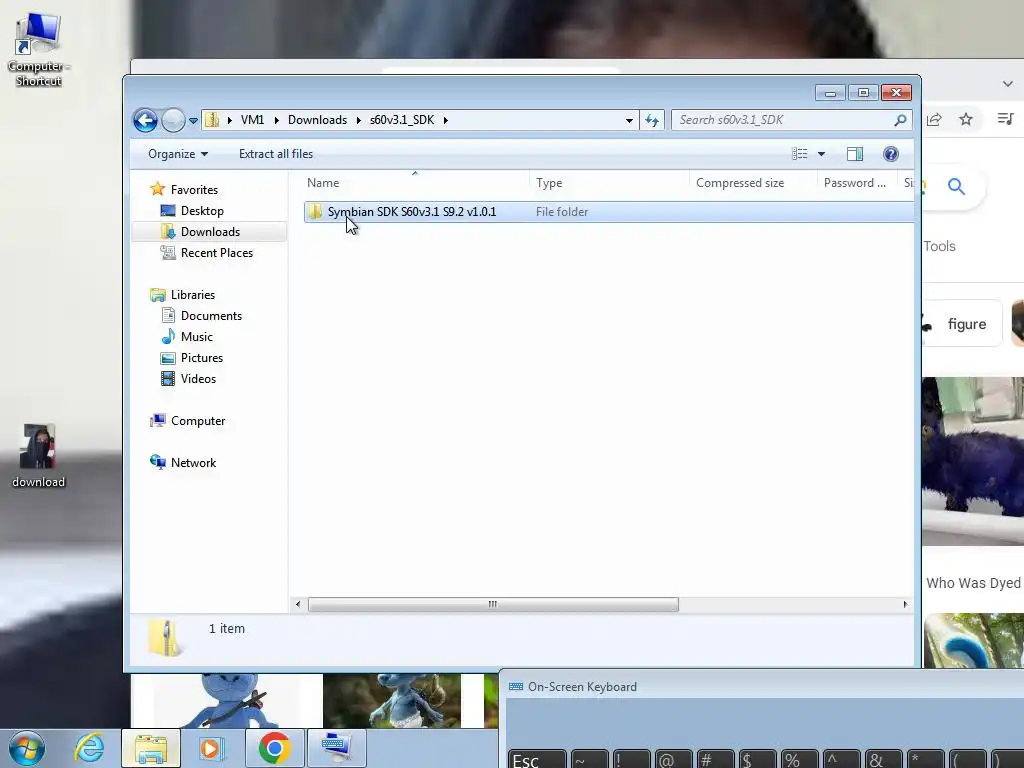
Task: Select Libraries in navigation pane
Action: click(x=193, y=295)
